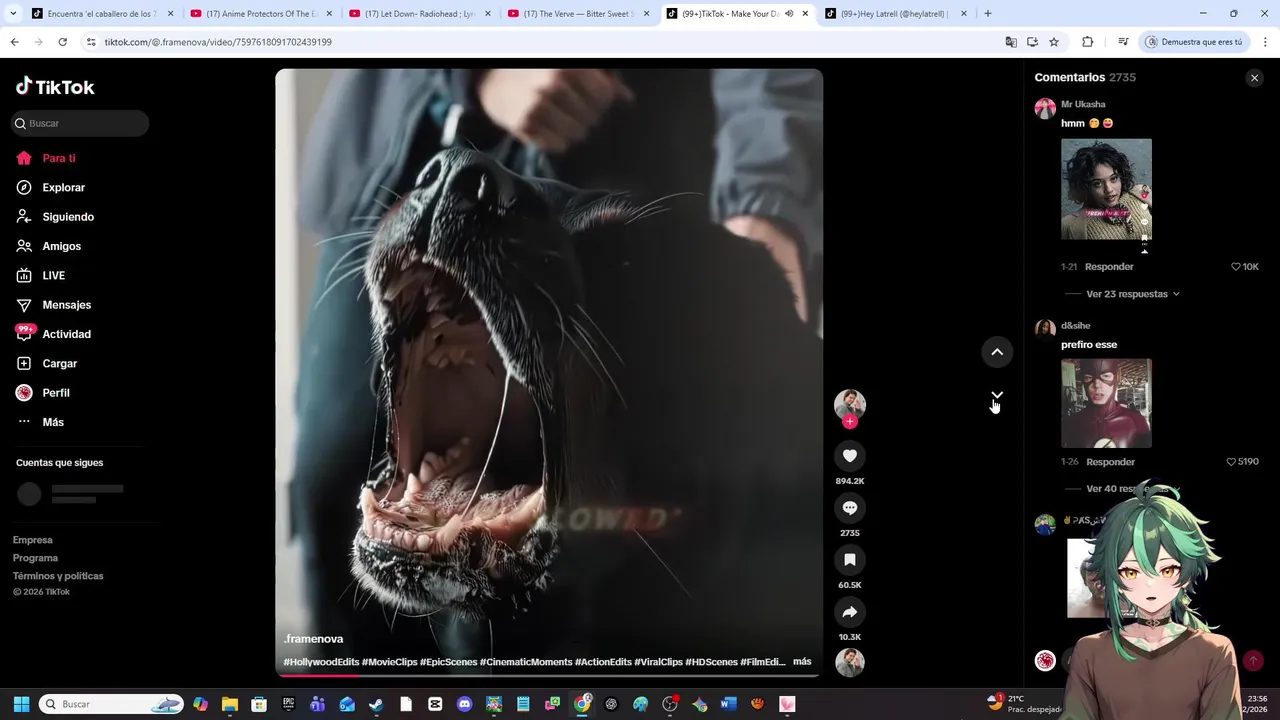Go to previous video with up chevron
The height and width of the screenshot is (720, 1280).
pos(997,352)
